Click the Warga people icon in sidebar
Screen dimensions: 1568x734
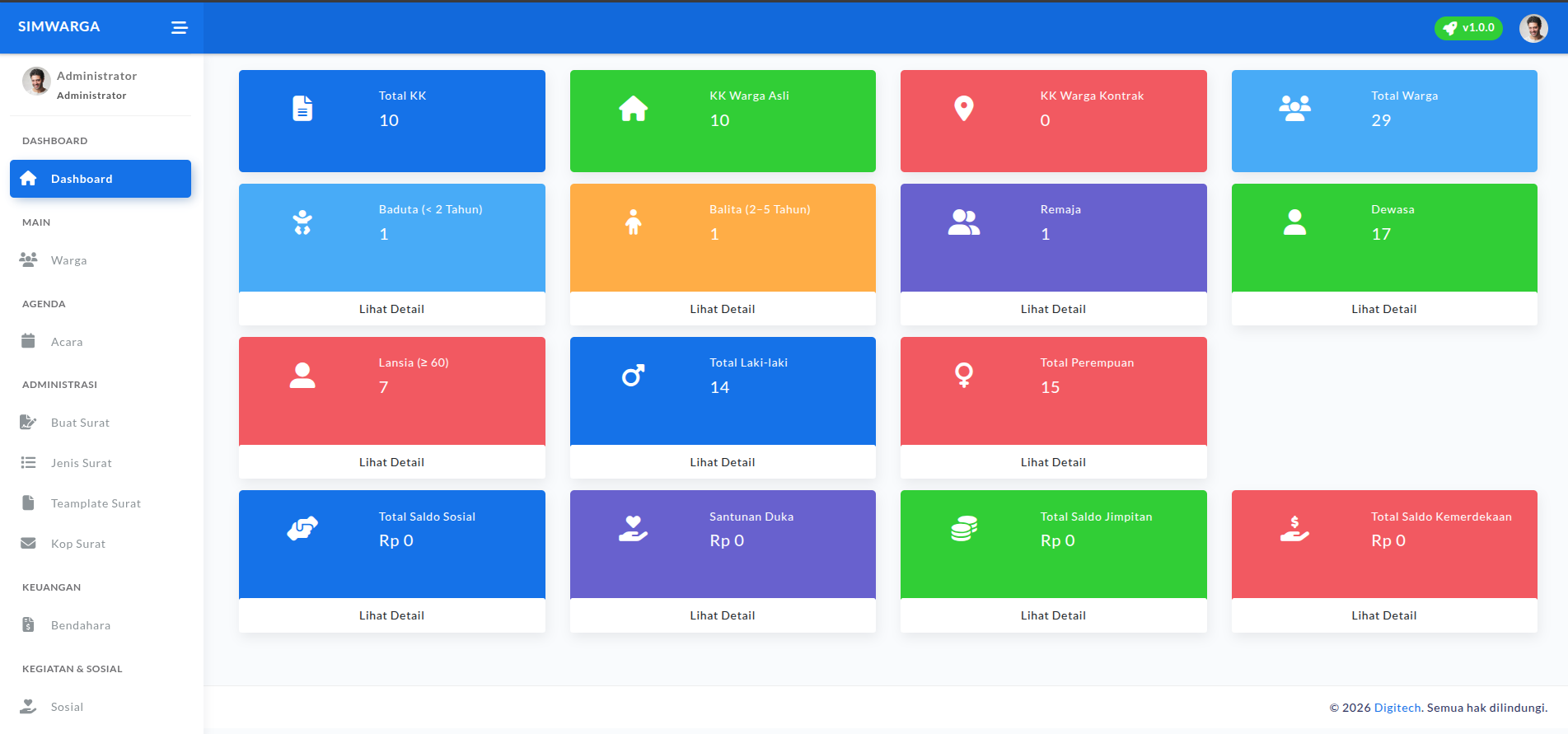coord(28,259)
